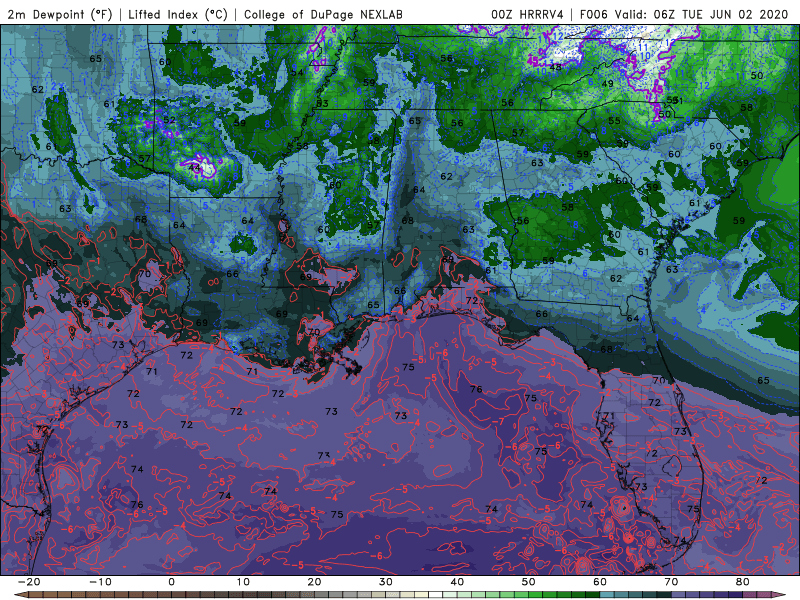Viewport: 800px width, 600px height.
Task: Click the 44 dewpoint value on the map
Action: (194, 168)
